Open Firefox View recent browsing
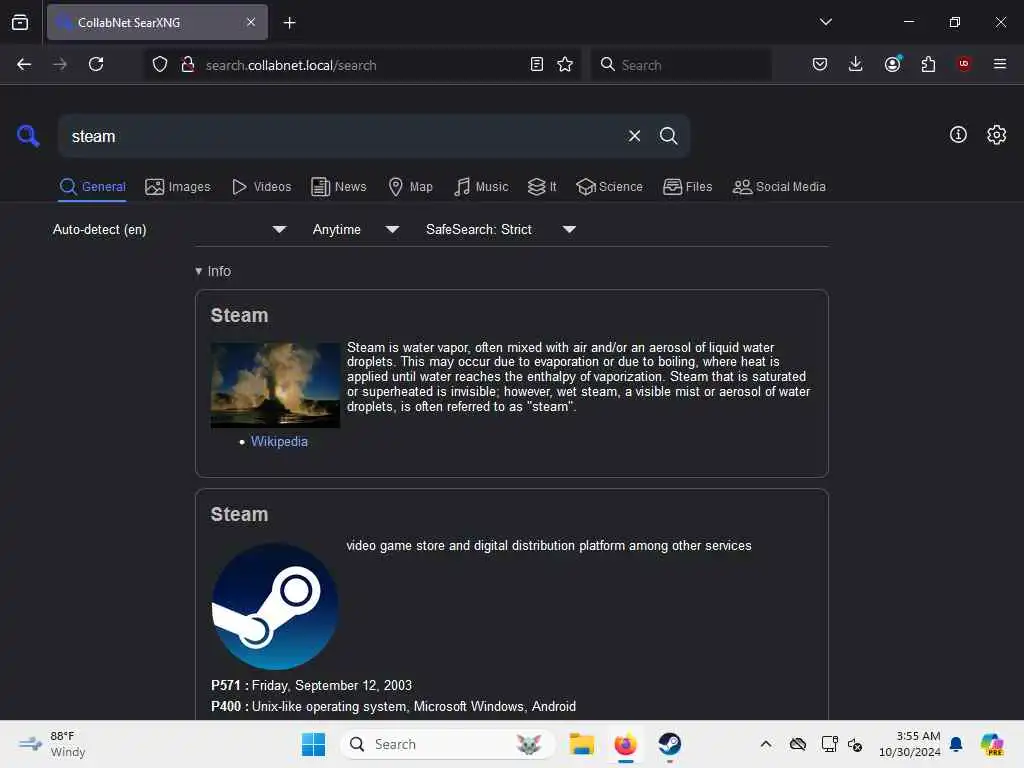The image size is (1024, 768). [x=20, y=22]
